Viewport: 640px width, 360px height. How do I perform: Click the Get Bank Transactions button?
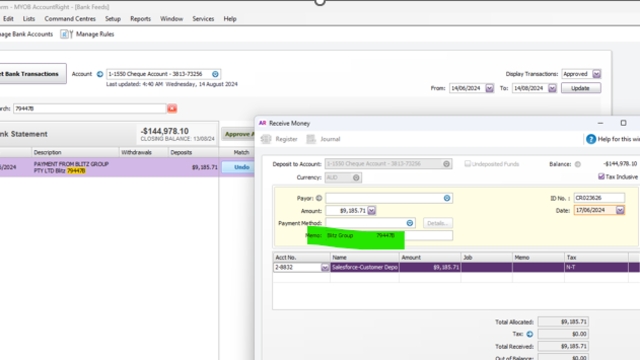(33, 74)
